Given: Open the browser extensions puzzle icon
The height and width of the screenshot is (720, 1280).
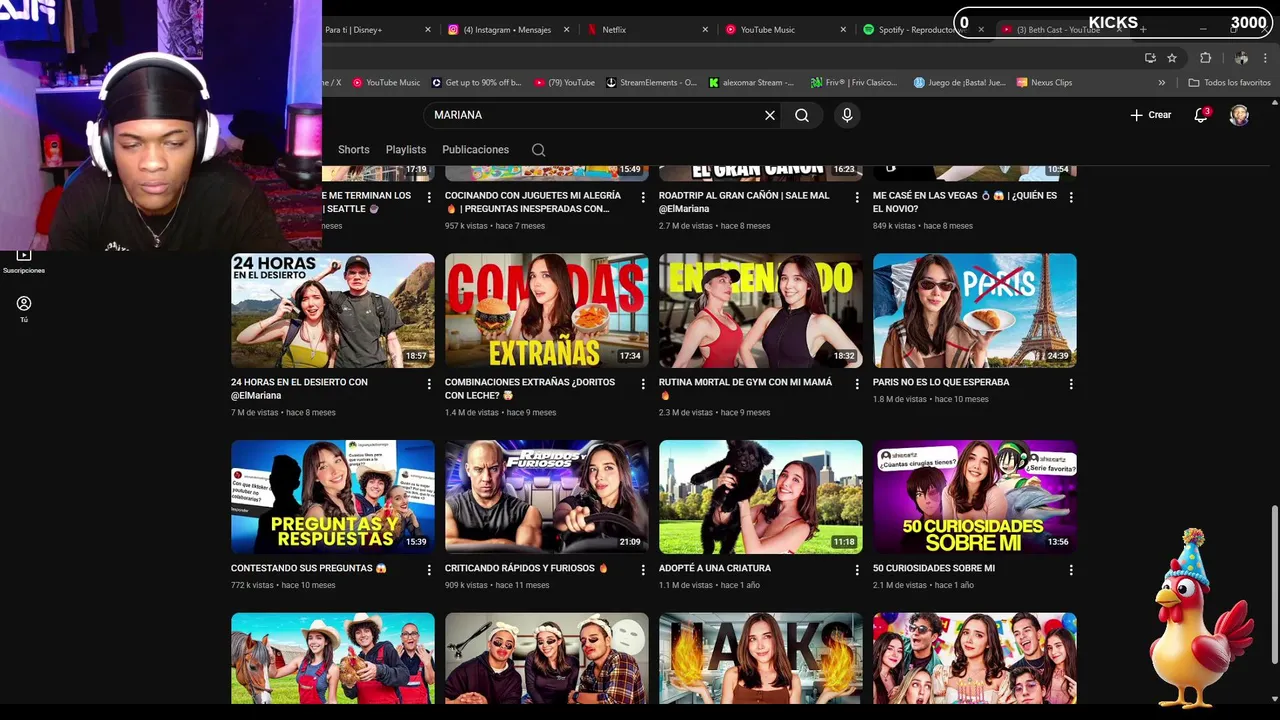Looking at the screenshot, I should [x=1205, y=58].
